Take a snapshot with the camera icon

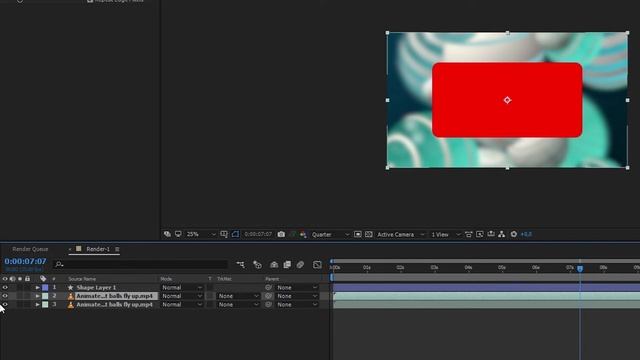[x=281, y=234]
